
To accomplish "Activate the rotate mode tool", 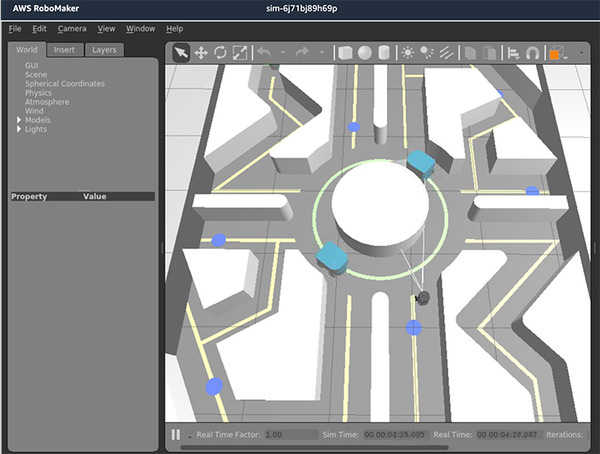I will 220,52.
